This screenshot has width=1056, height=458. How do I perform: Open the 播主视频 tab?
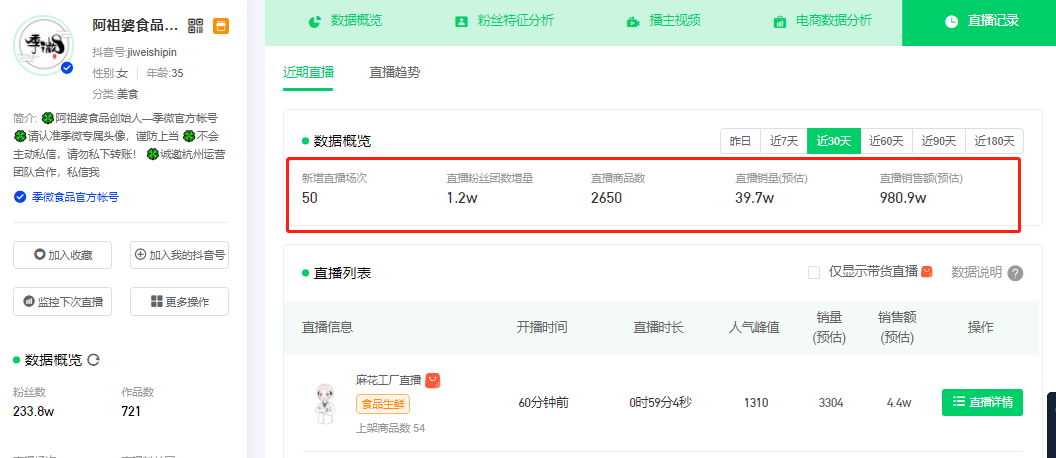point(663,21)
